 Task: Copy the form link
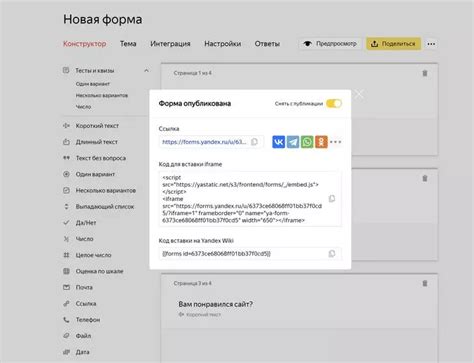point(254,142)
